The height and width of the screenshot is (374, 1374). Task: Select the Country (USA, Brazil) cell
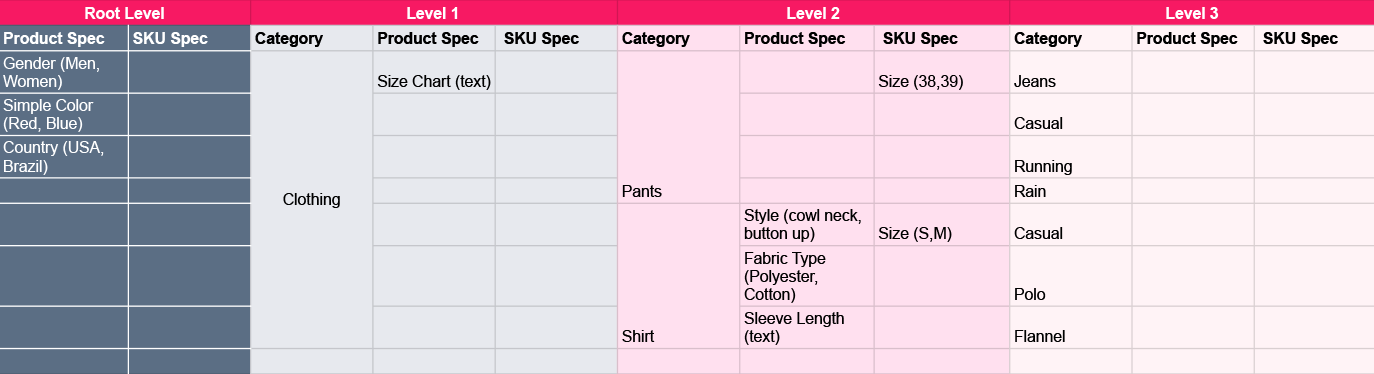pos(64,157)
